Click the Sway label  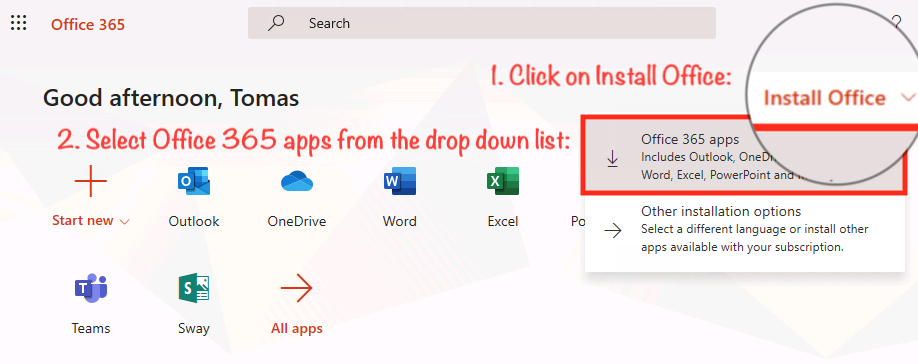coord(194,328)
